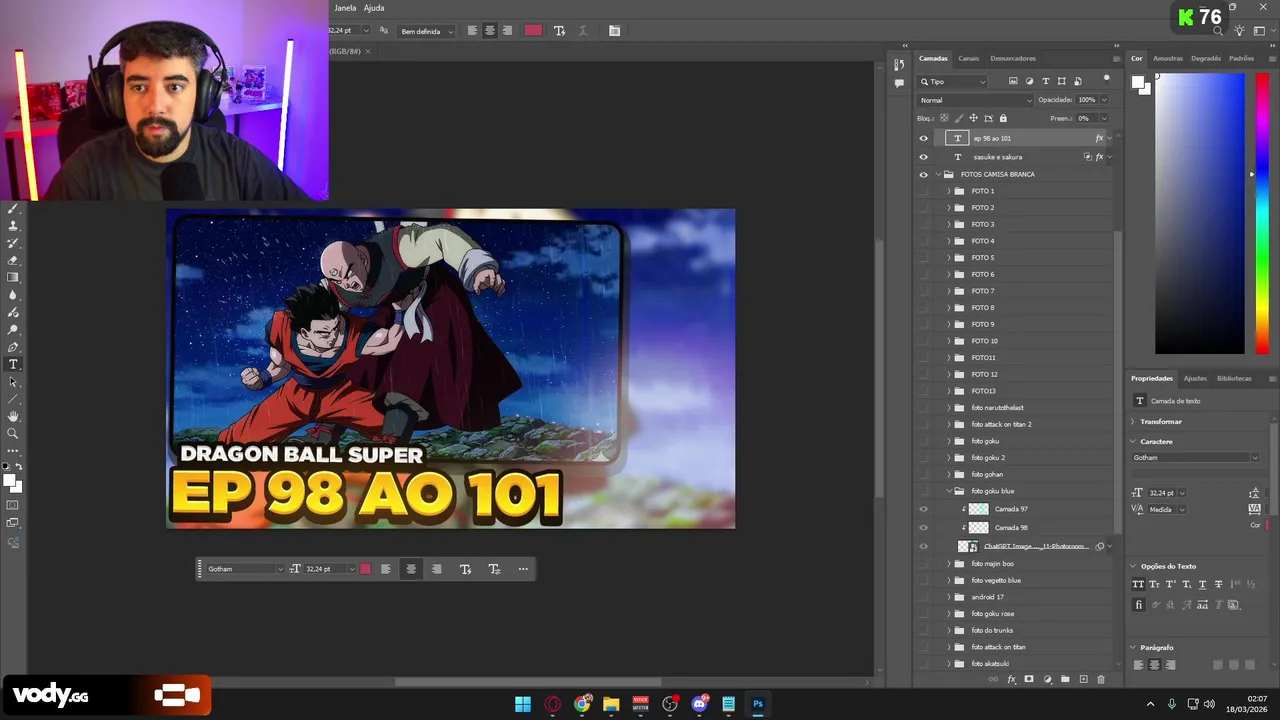
Task: Filter layers by adjustment layer icon
Action: [x=1029, y=81]
